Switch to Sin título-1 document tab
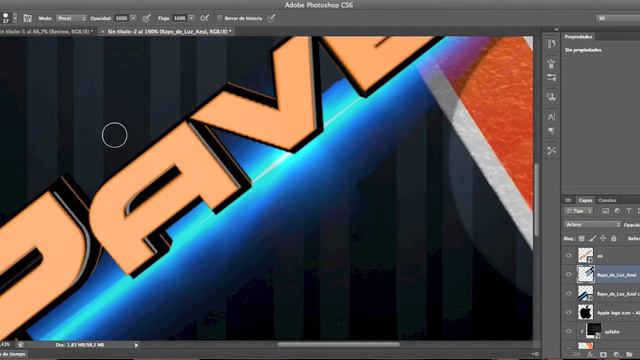The image size is (640, 360). pos(46,31)
